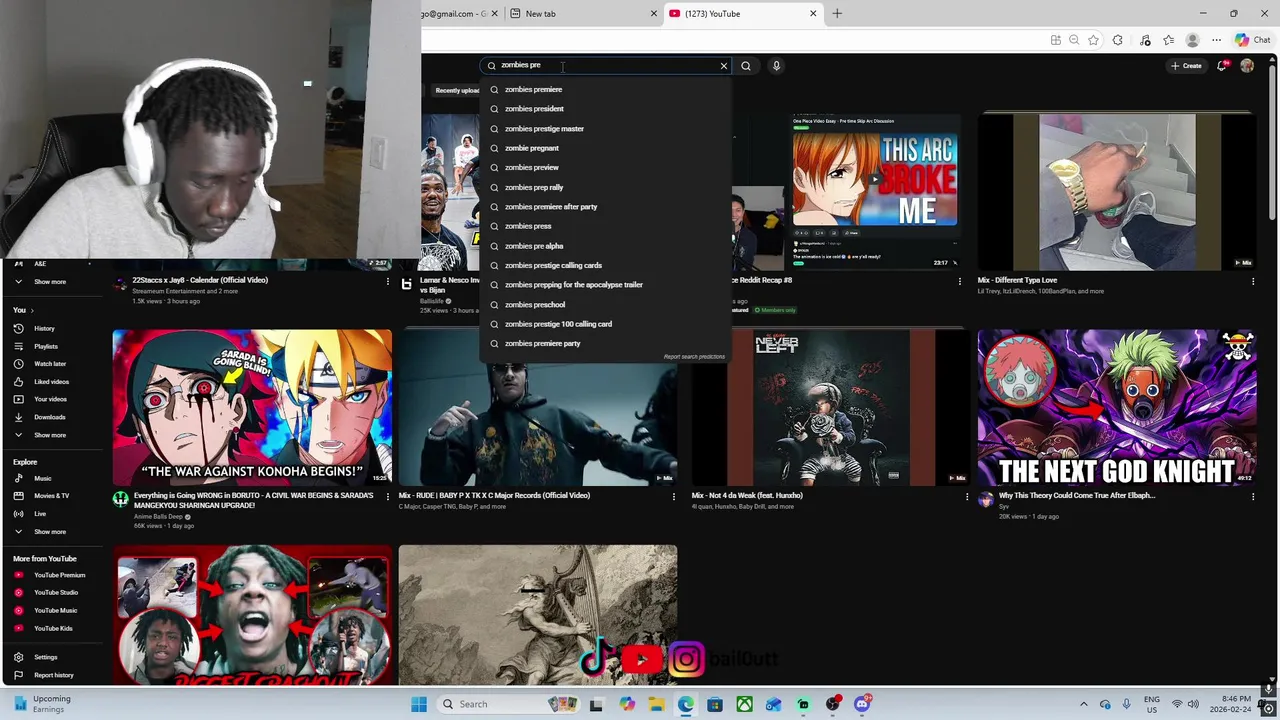Select suggestion 'zombies press'

(x=605, y=226)
